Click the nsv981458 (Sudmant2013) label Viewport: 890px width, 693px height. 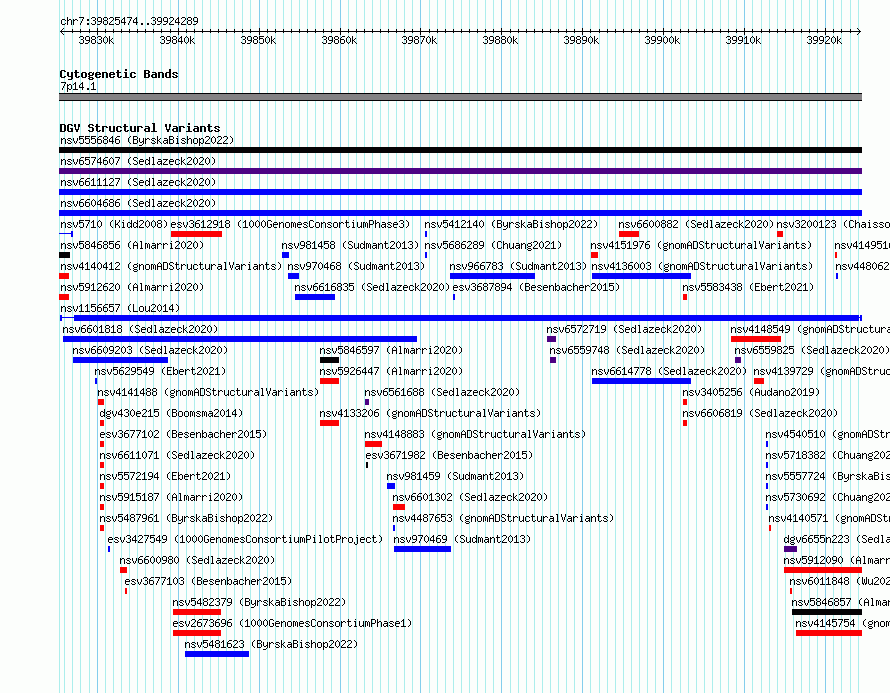coord(350,245)
